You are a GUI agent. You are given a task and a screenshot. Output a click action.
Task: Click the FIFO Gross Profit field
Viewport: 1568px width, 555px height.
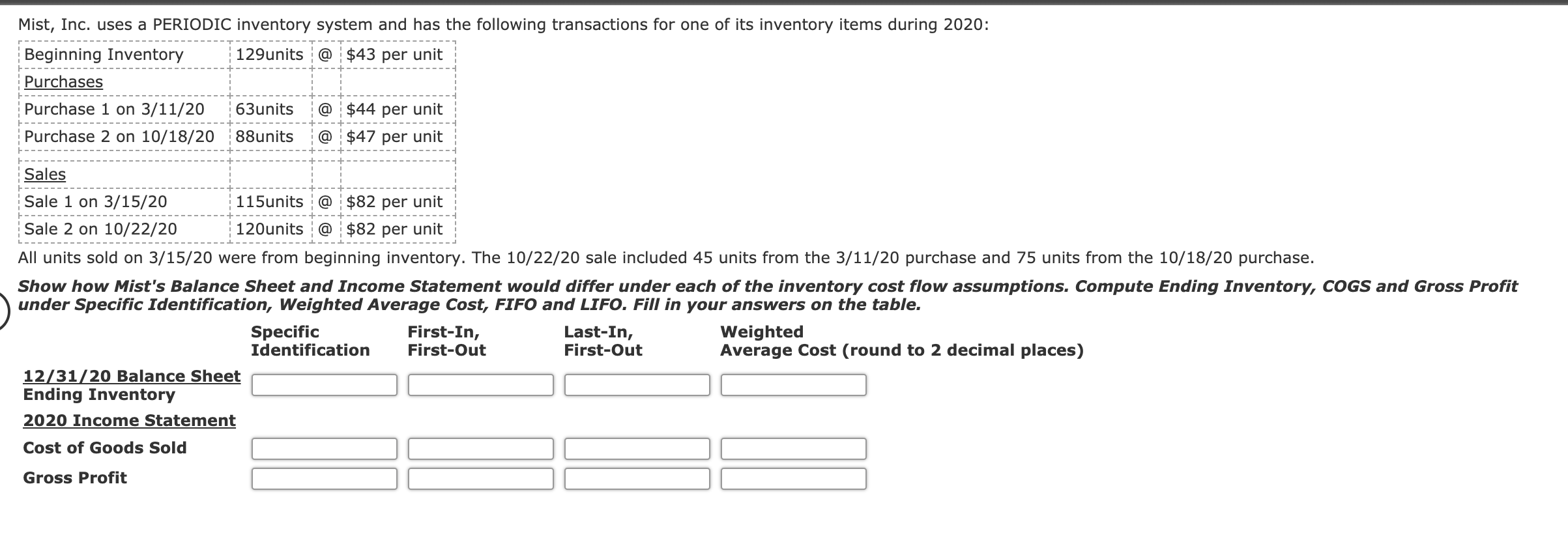pyautogui.click(x=480, y=479)
